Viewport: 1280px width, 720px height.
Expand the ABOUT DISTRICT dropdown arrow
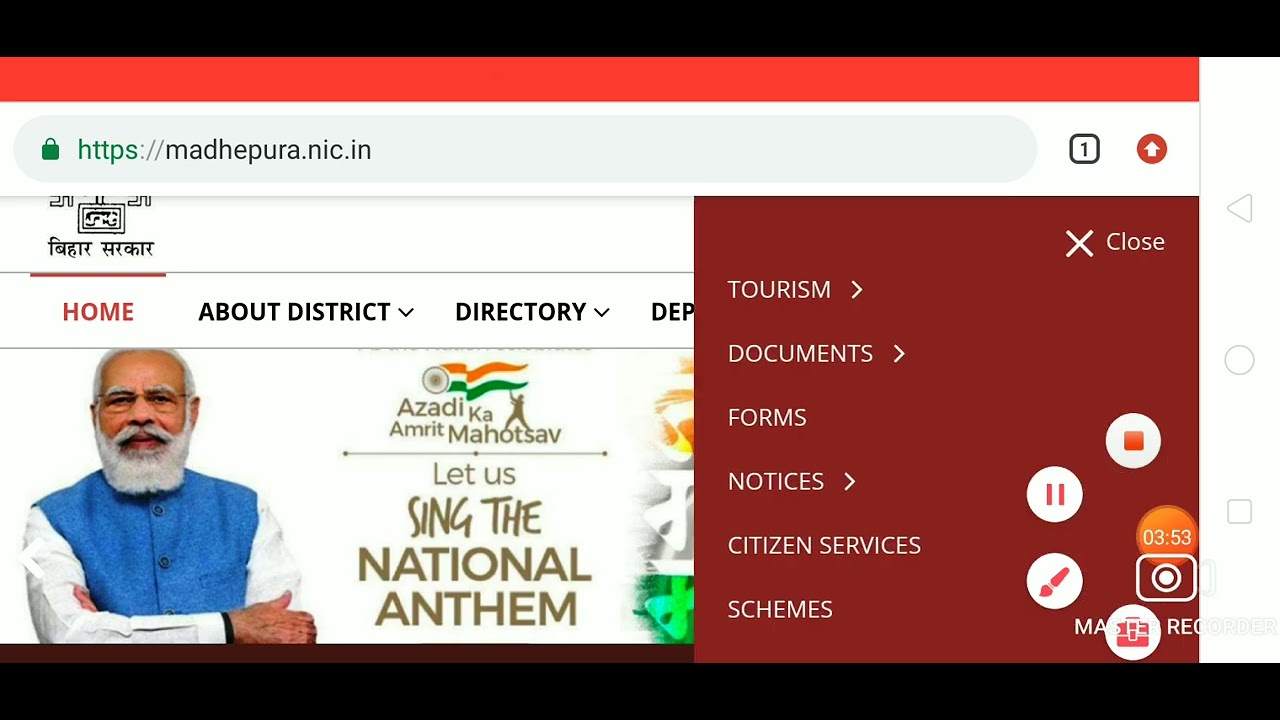point(406,313)
